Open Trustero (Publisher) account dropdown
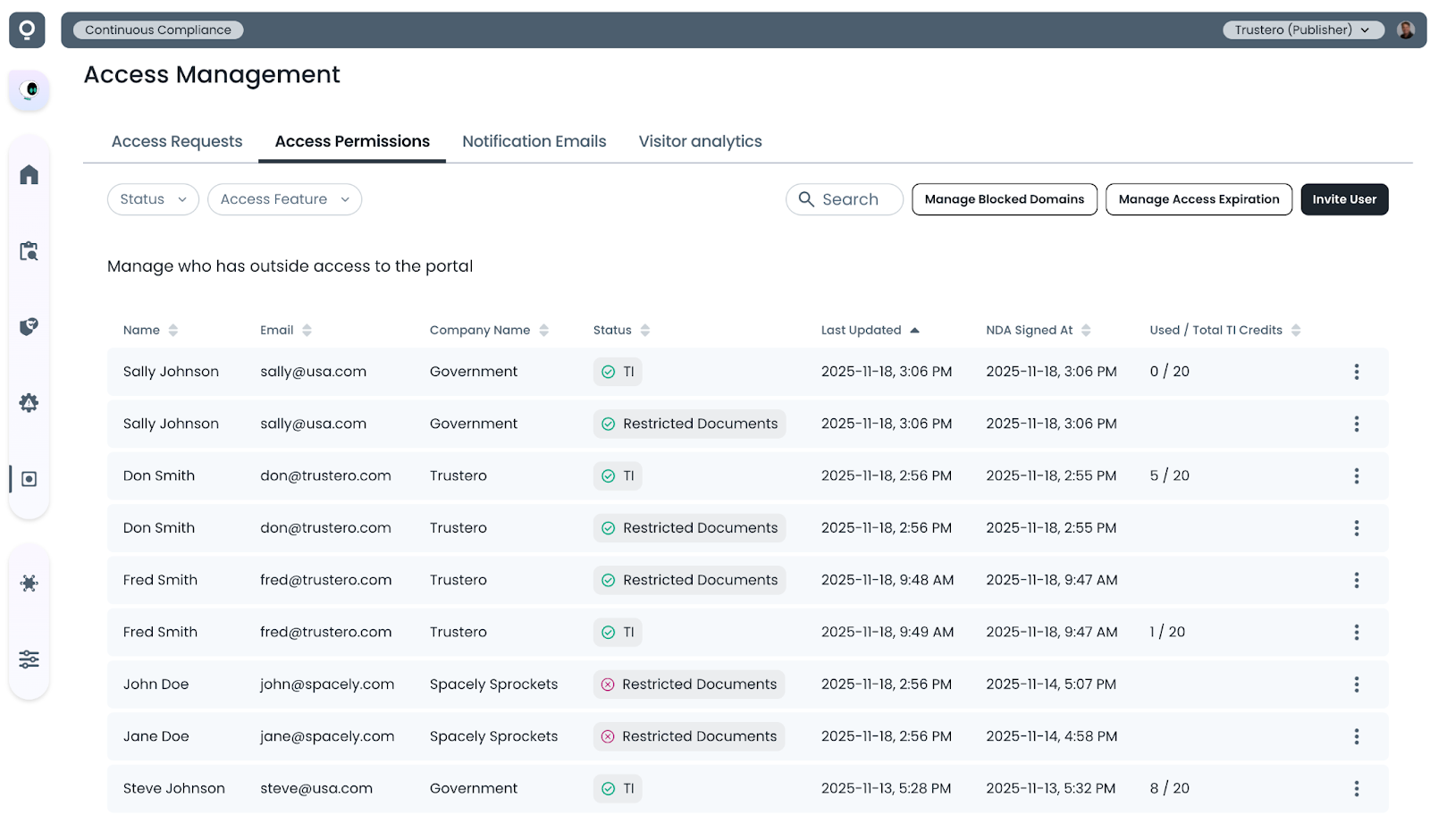Image resolution: width=1430 pixels, height=840 pixels. (1302, 30)
